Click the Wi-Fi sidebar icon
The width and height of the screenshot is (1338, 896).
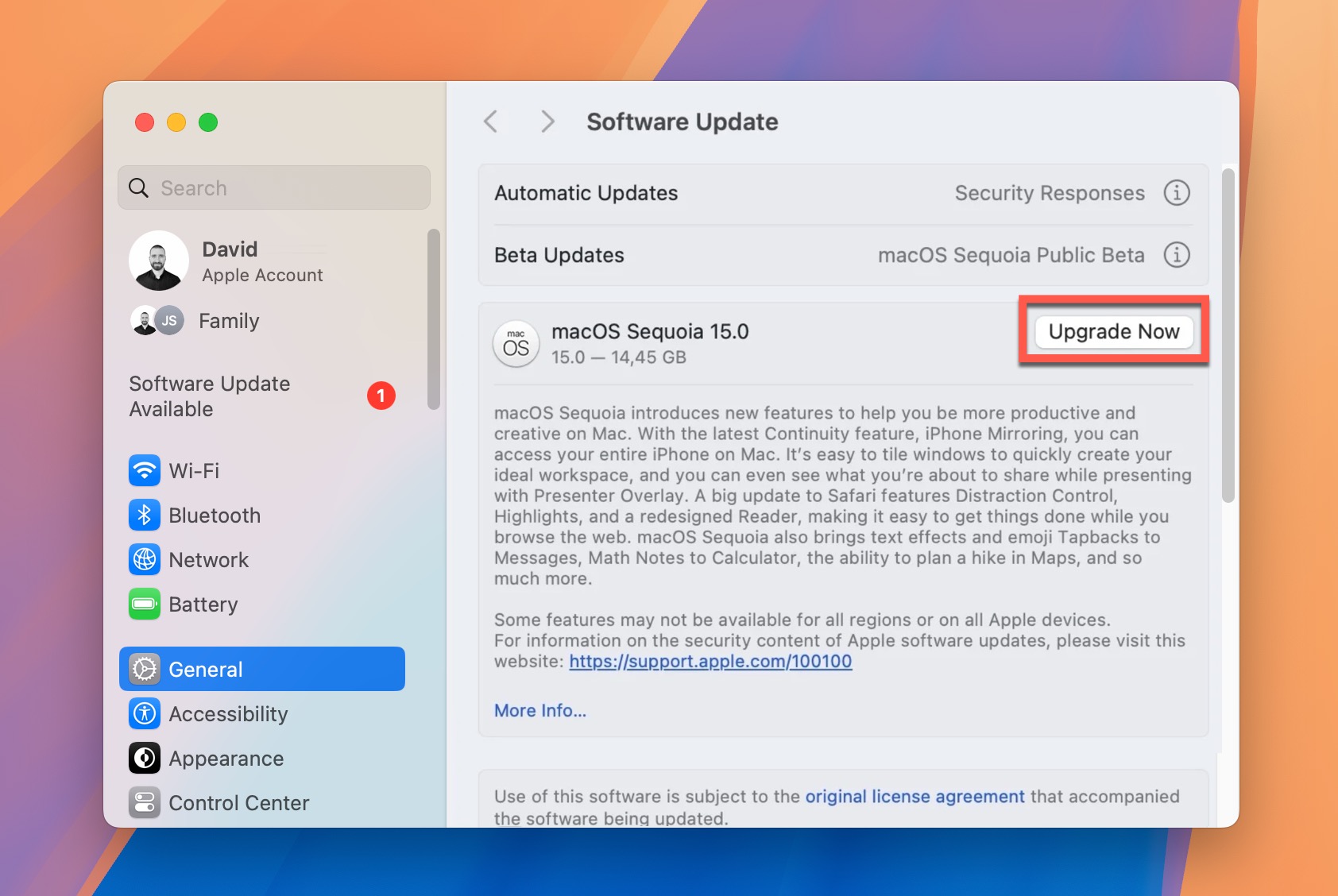pos(145,470)
